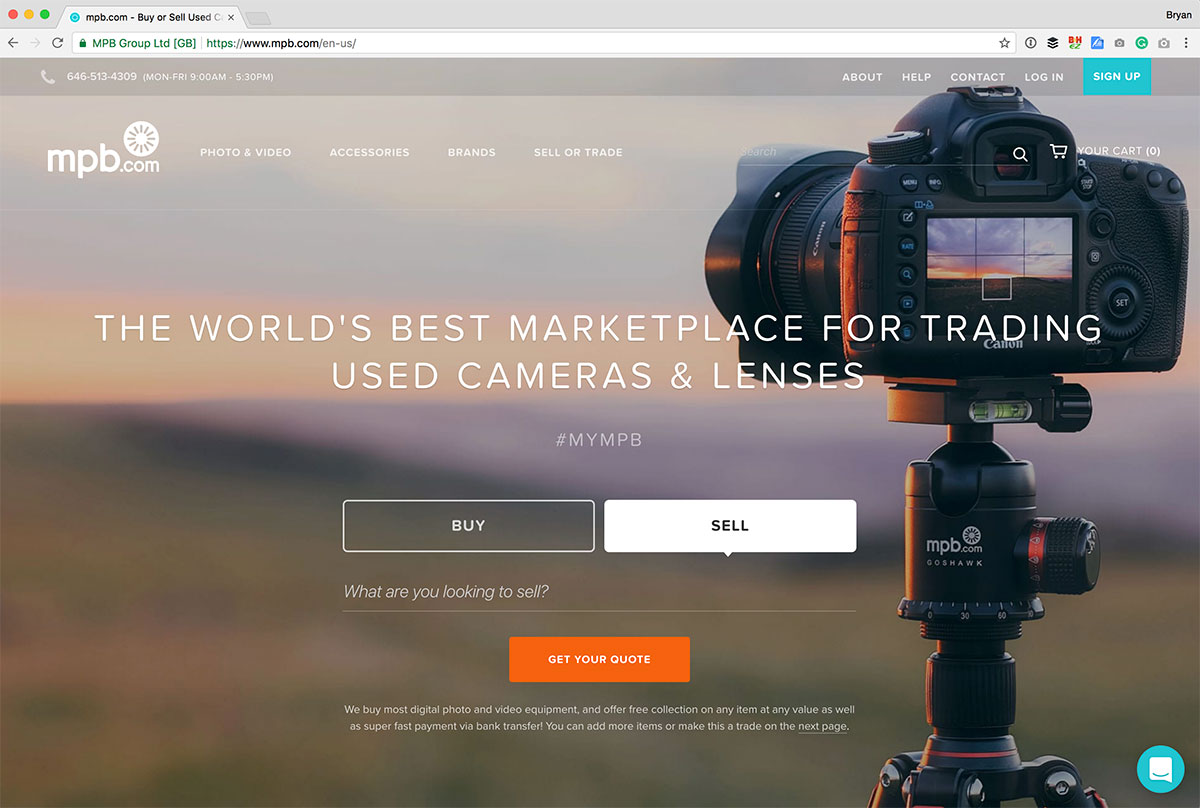The width and height of the screenshot is (1200, 808).
Task: Click the phone icon beside 646-513-4309
Action: 48,77
